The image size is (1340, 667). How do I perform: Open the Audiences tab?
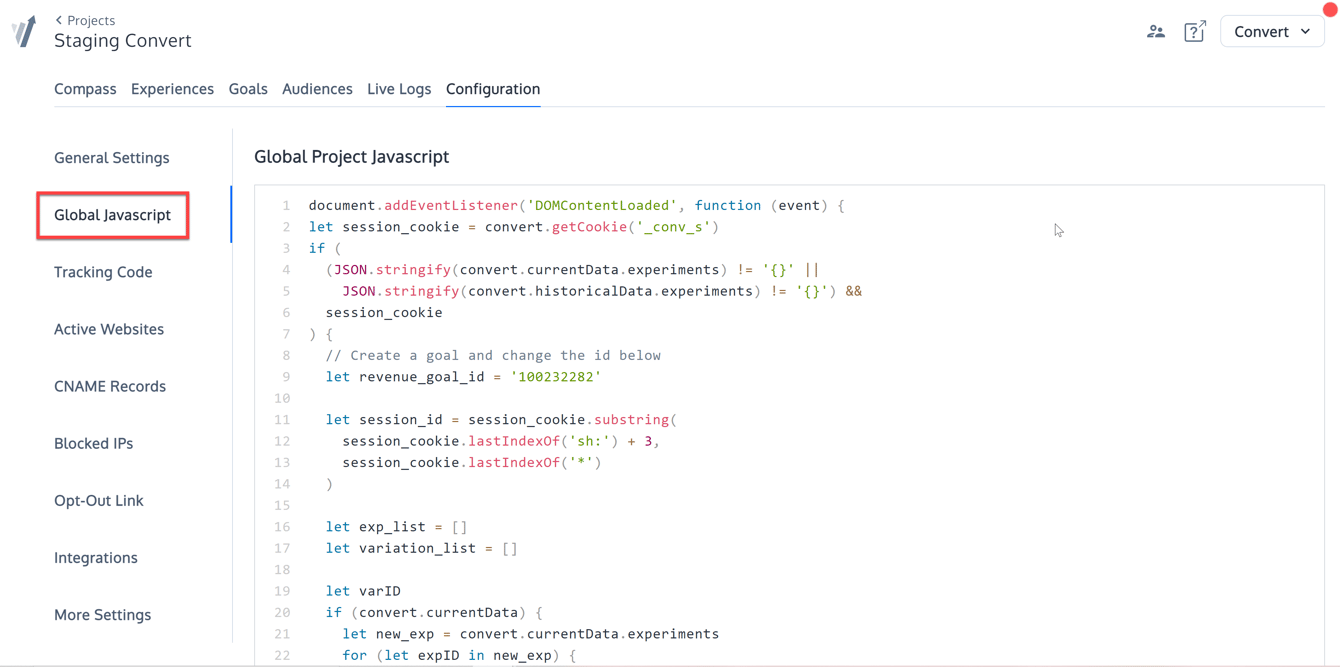pyautogui.click(x=317, y=89)
